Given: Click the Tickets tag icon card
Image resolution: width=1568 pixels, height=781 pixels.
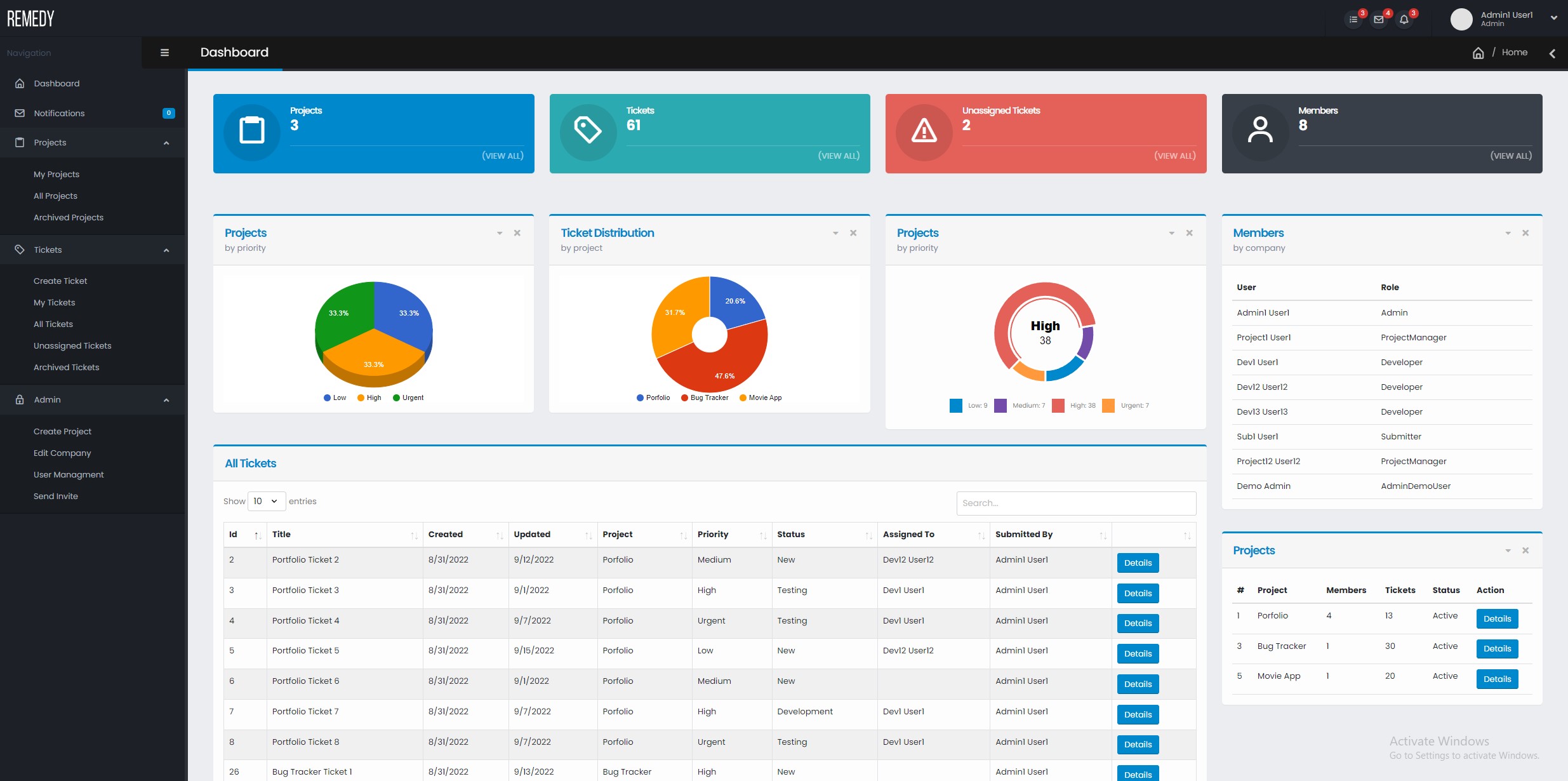Looking at the screenshot, I should pyautogui.click(x=588, y=132).
